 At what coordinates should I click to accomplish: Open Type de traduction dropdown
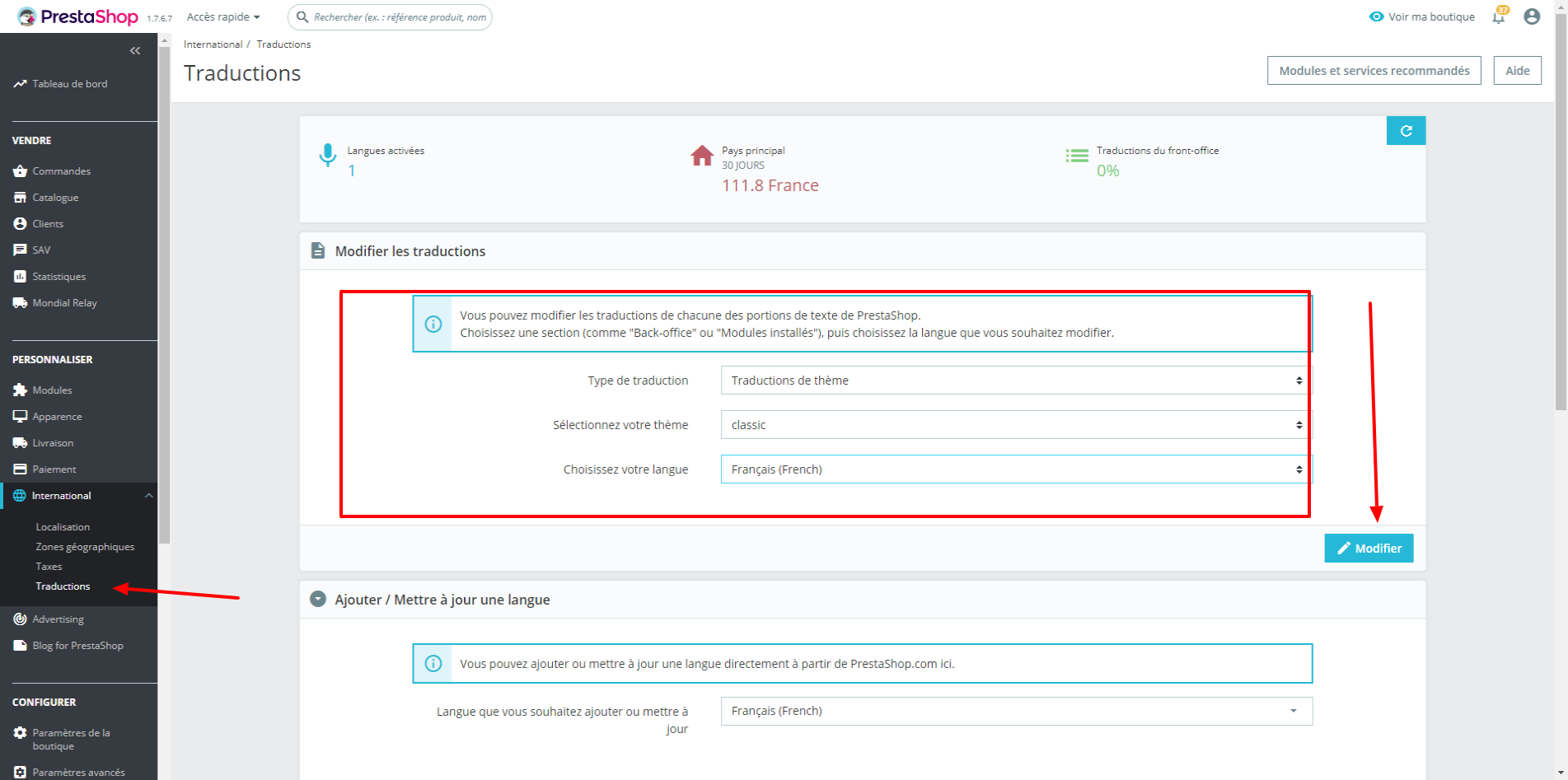[1016, 381]
